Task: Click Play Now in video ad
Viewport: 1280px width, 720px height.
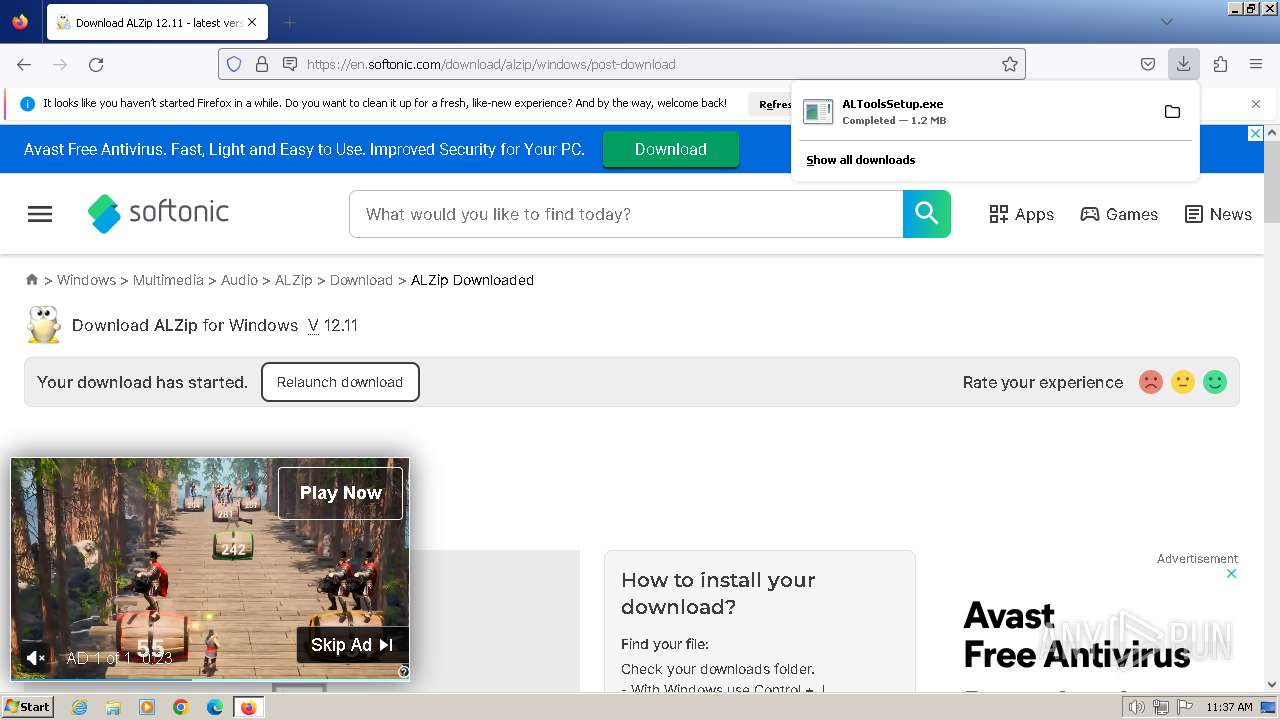Action: coord(340,493)
